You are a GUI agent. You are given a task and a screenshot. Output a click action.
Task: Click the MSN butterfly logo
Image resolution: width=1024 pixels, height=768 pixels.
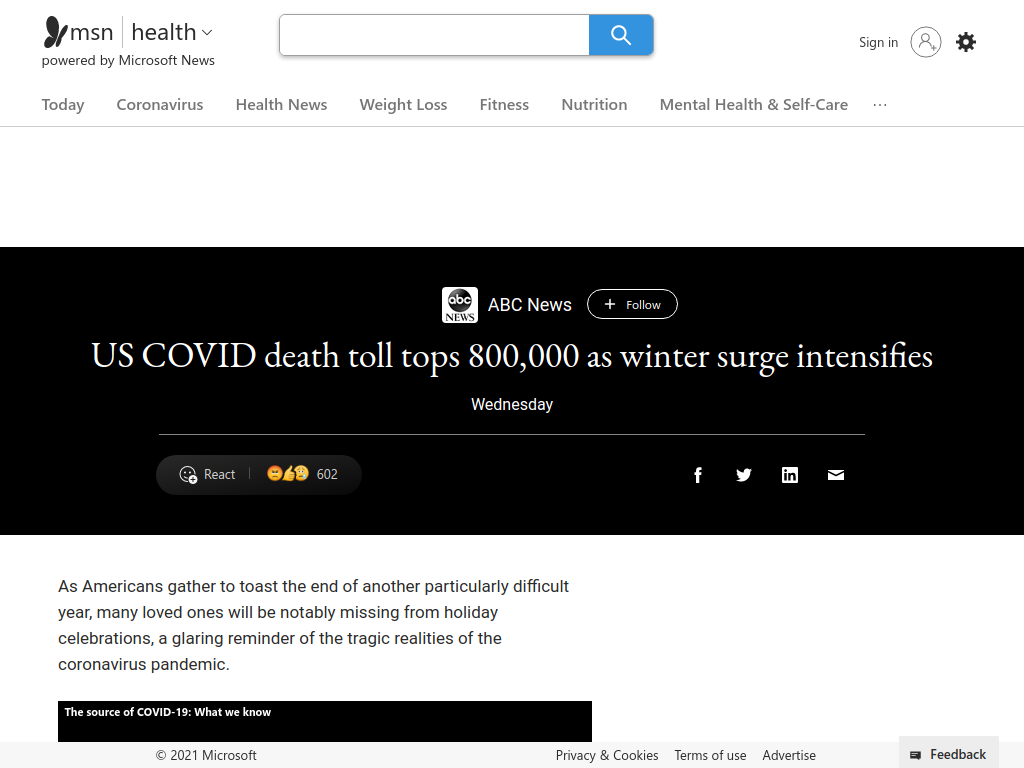tap(55, 32)
